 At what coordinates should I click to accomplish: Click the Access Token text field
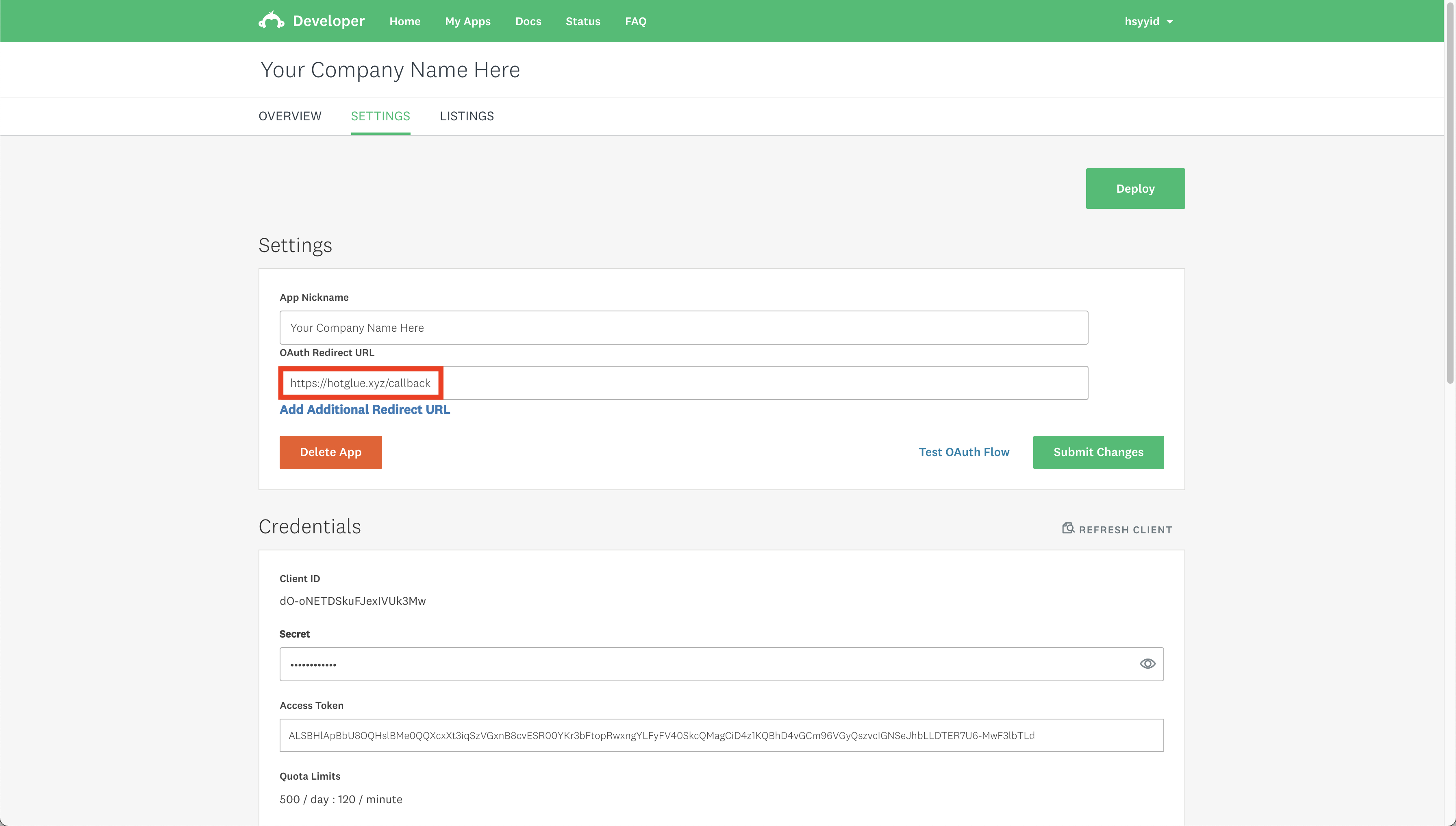[721, 735]
